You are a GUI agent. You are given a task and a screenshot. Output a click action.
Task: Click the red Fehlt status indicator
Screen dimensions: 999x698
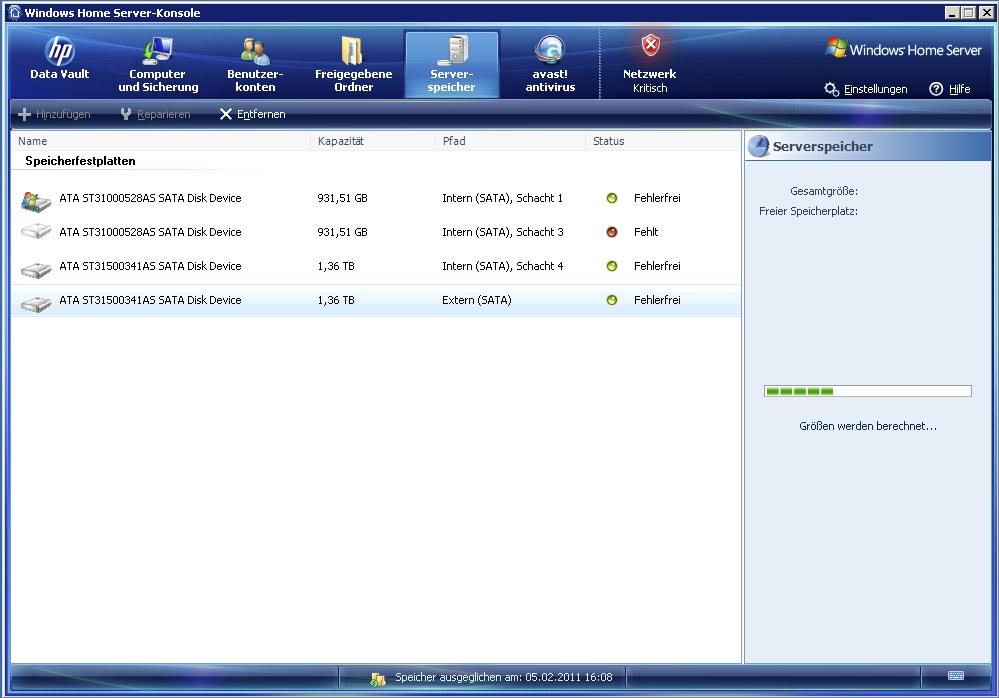[612, 232]
